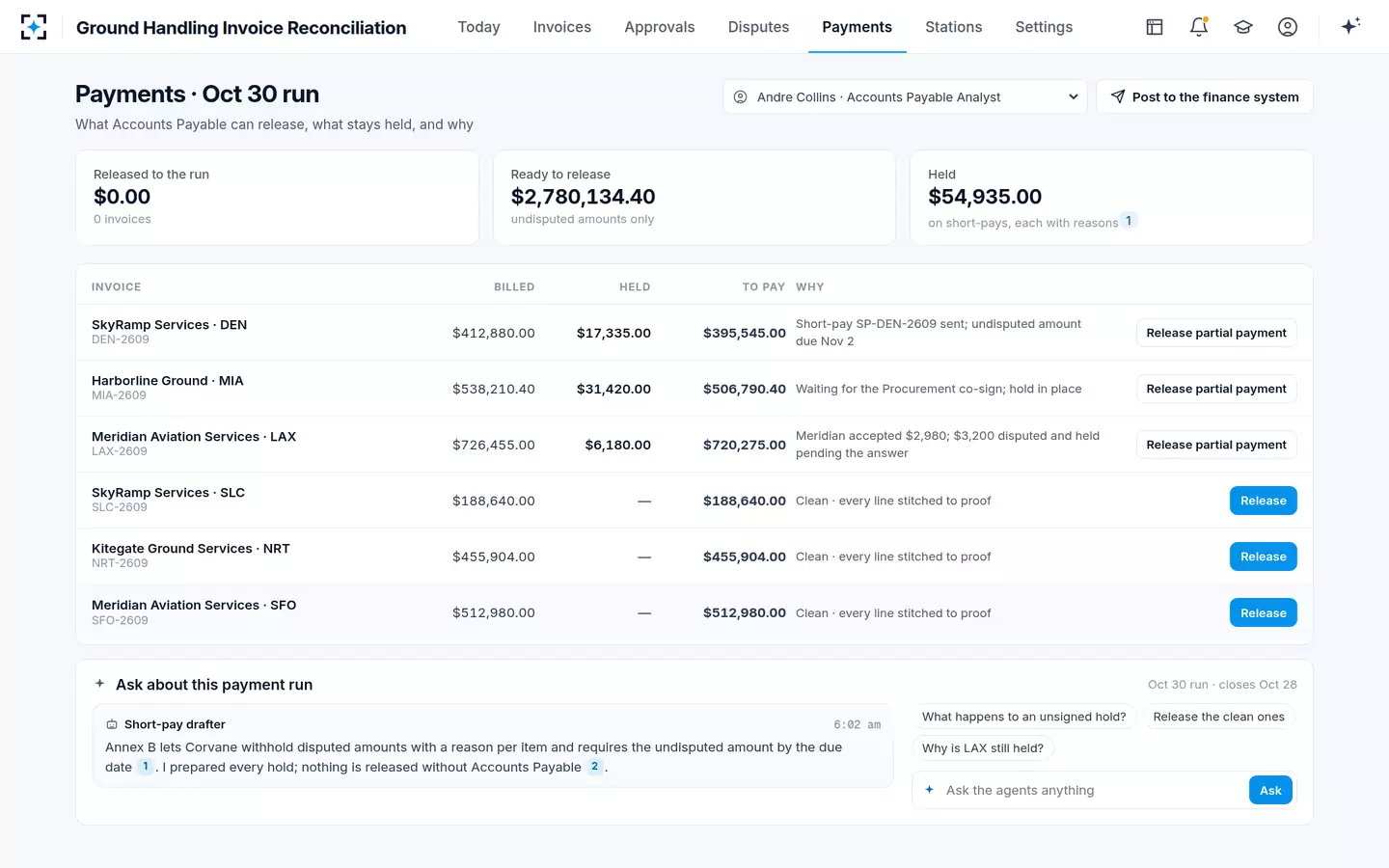Switch to the Today tab
Viewport: 1389px width, 868px height.
479,27
